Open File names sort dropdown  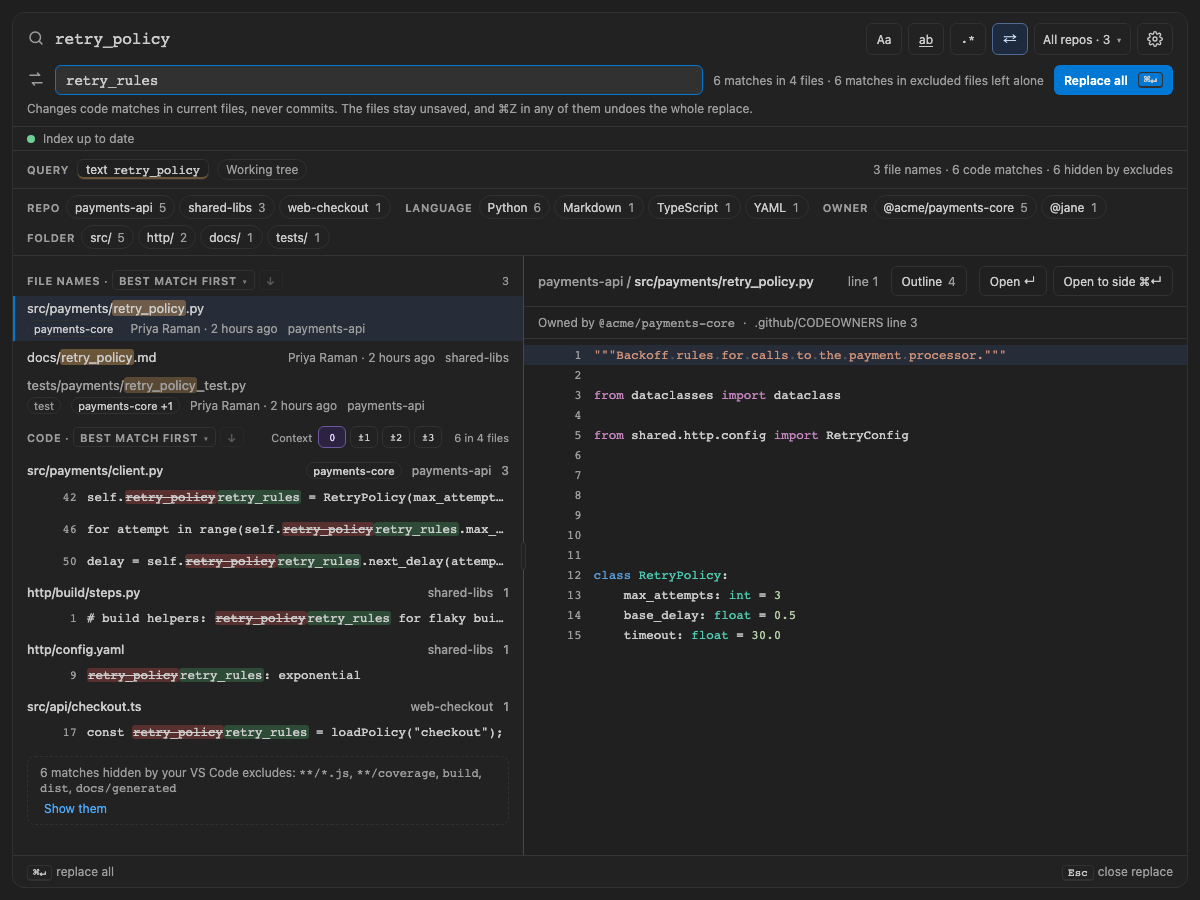click(x=183, y=281)
